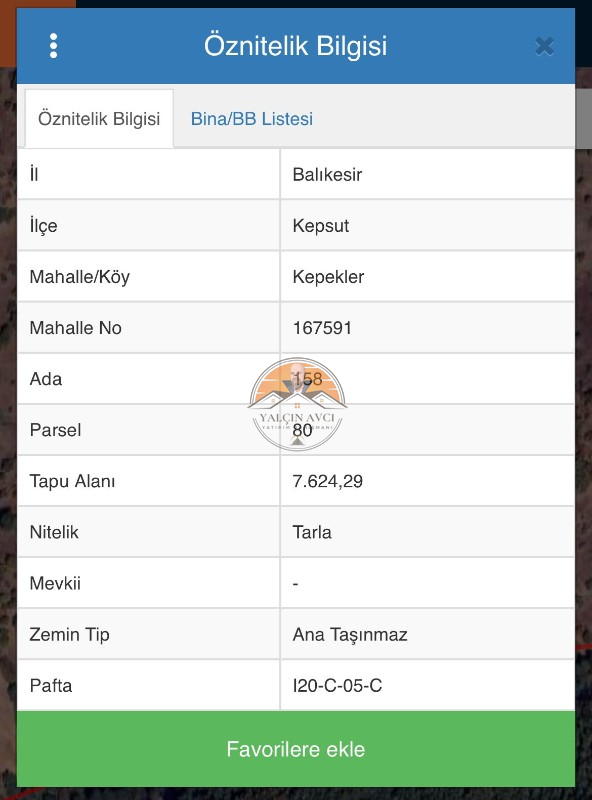Image resolution: width=592 pixels, height=800 pixels.
Task: Switch to the Bina/BB Listesi tab
Action: pyautogui.click(x=252, y=119)
